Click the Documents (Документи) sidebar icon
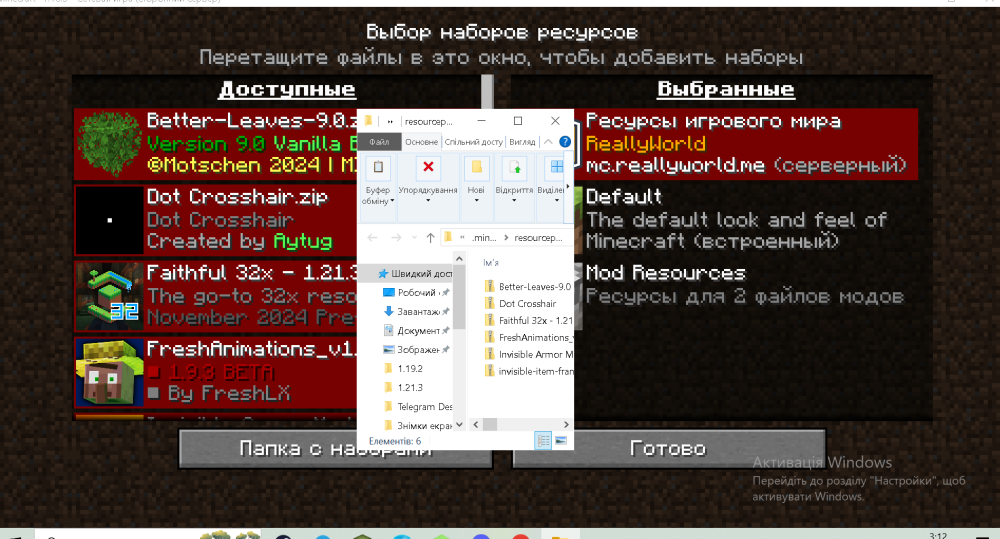1000x539 pixels. [x=388, y=330]
